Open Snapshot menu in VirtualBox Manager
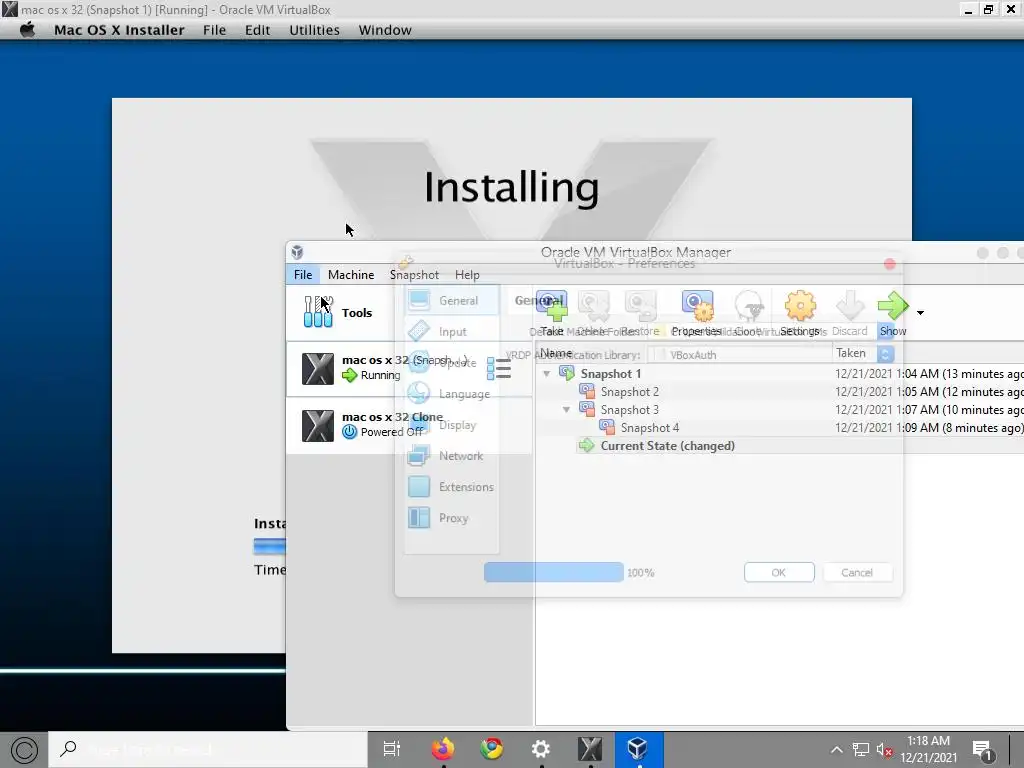This screenshot has height=768, width=1024. point(414,274)
